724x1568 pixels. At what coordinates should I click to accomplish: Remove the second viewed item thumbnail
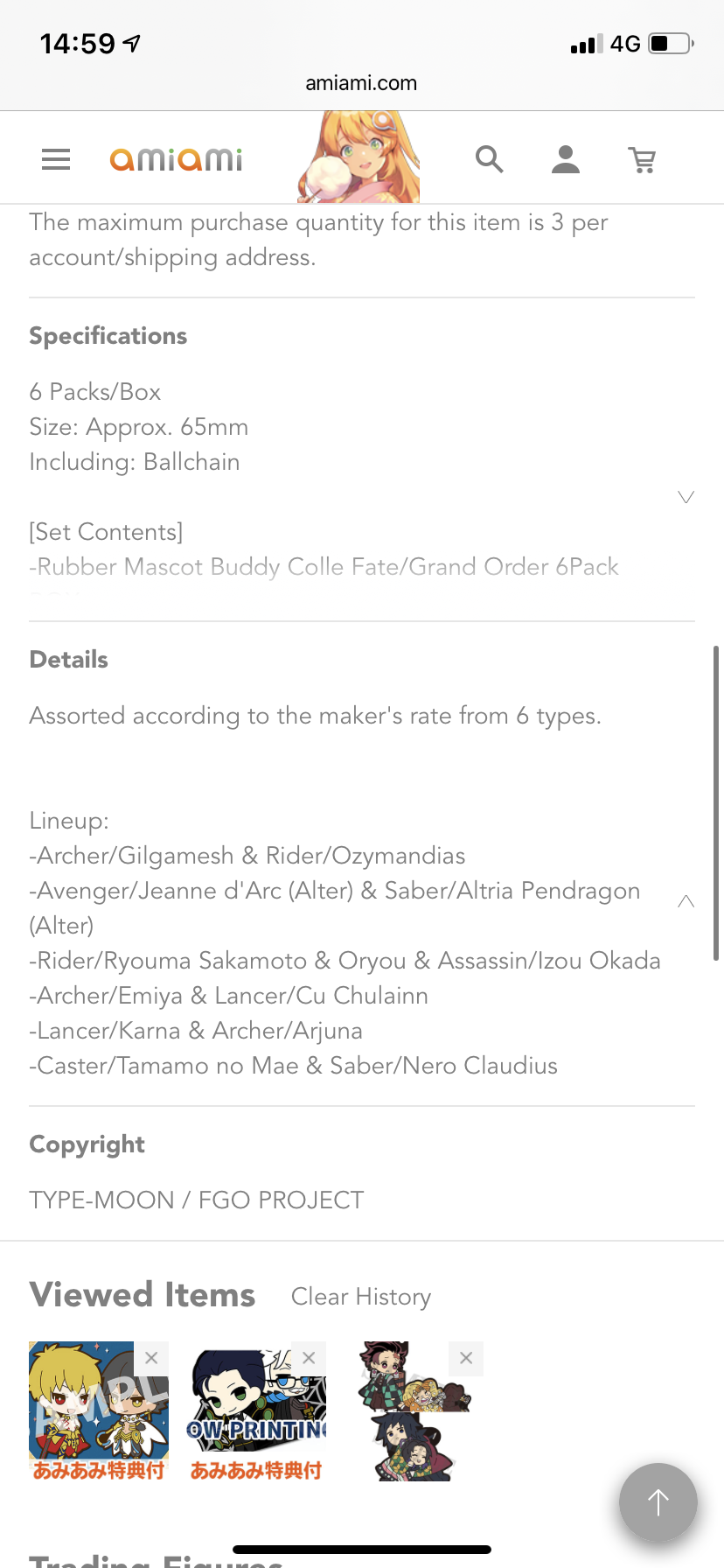point(309,1358)
